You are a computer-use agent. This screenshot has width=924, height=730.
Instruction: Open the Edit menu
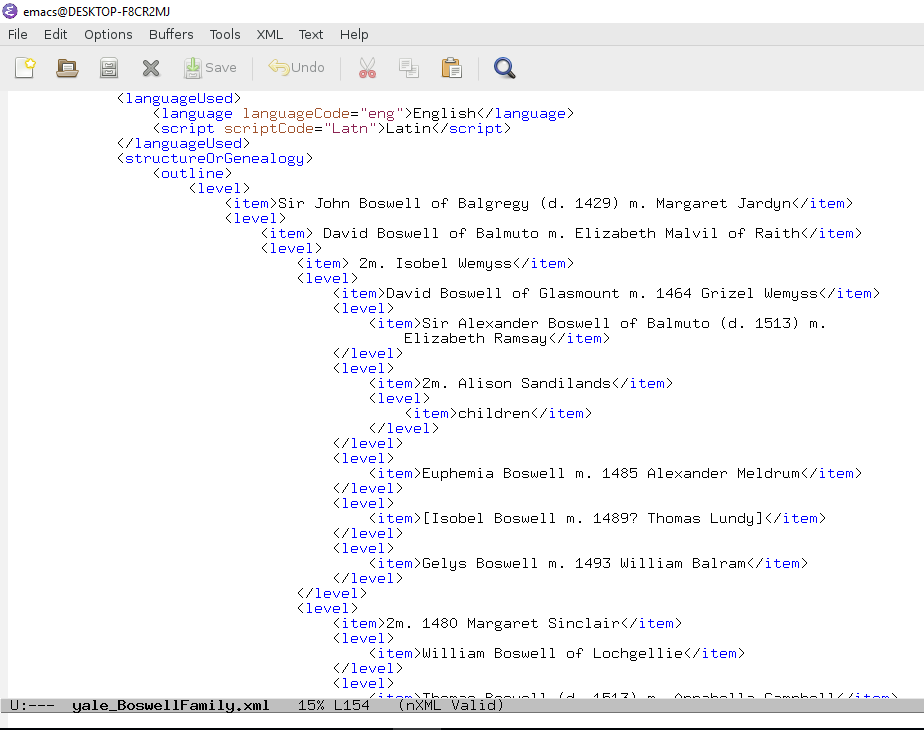pos(55,34)
